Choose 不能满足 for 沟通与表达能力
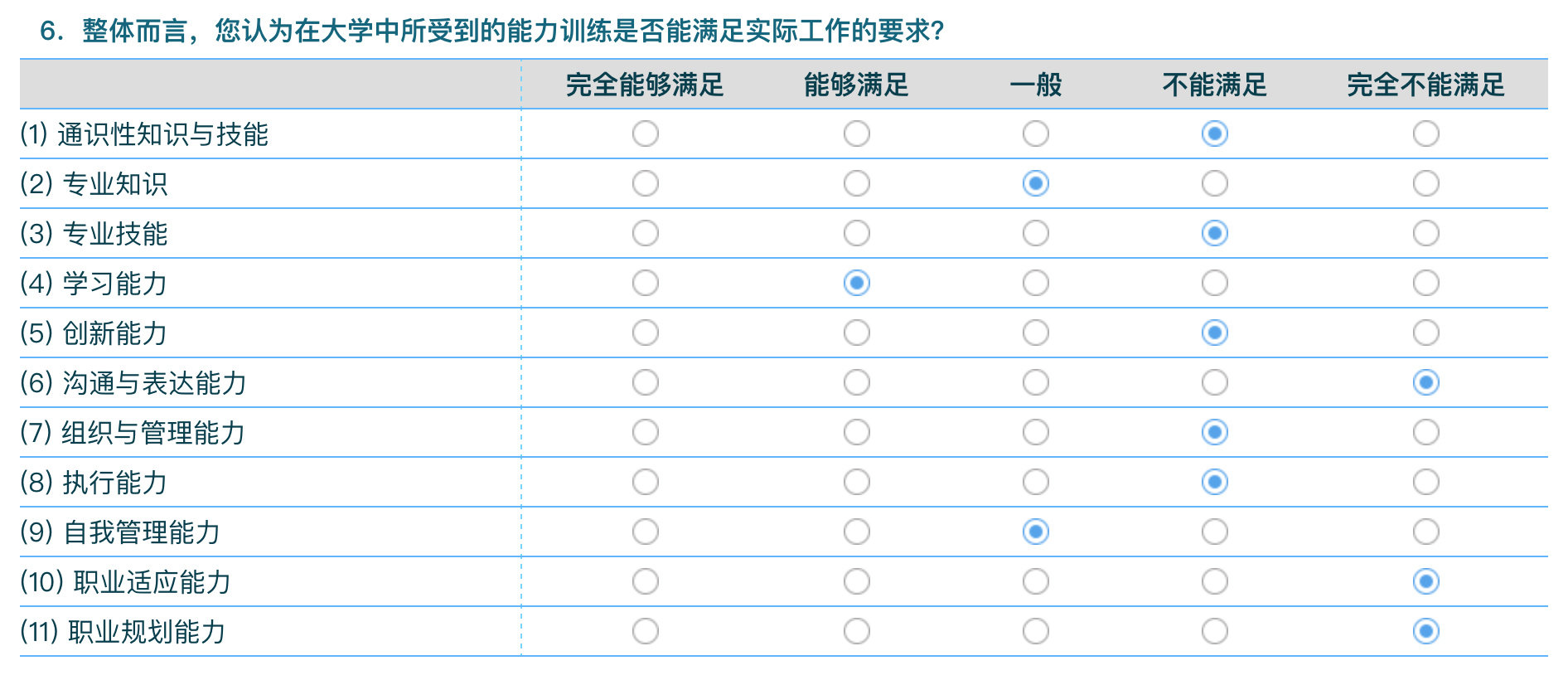 point(1214,382)
